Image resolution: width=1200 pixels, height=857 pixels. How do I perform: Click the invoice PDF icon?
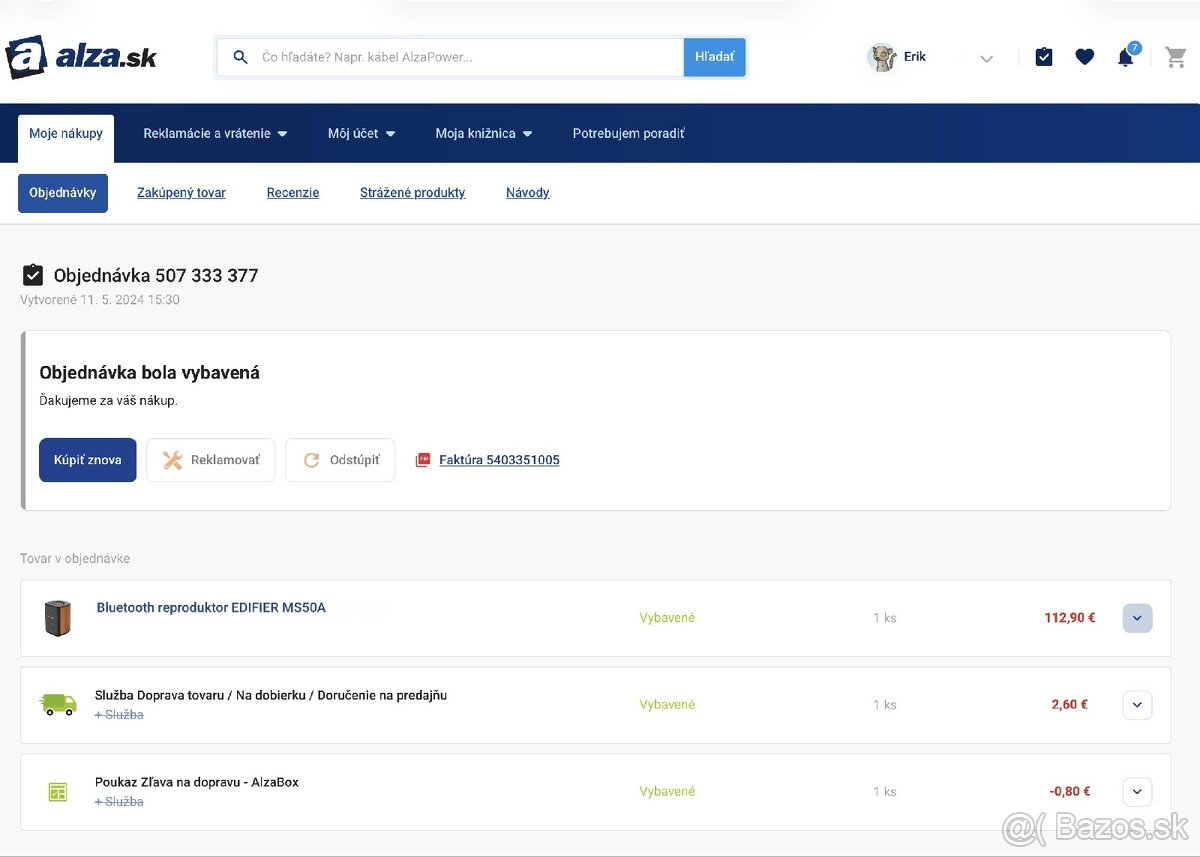pos(423,460)
